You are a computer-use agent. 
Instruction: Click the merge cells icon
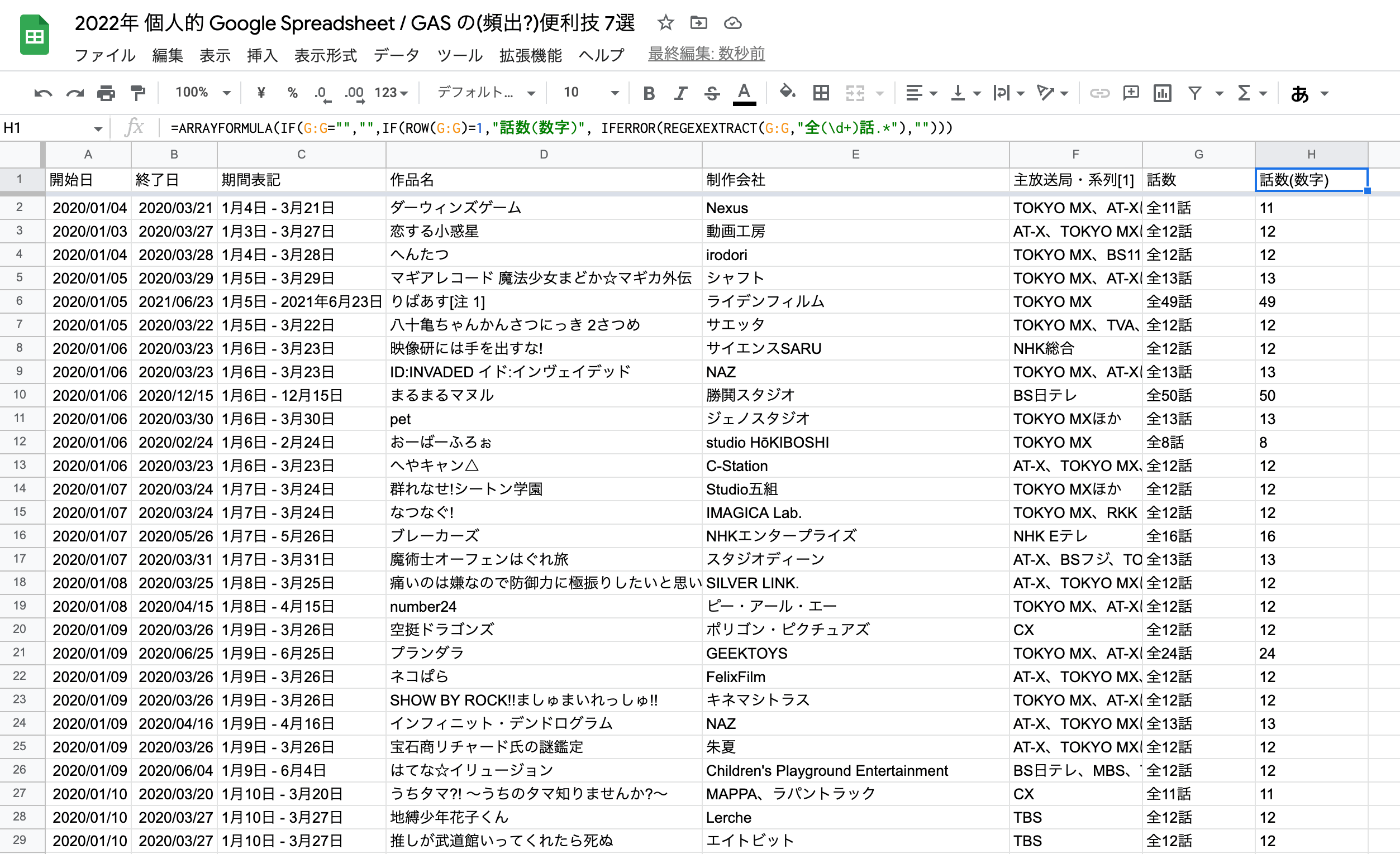coord(854,93)
